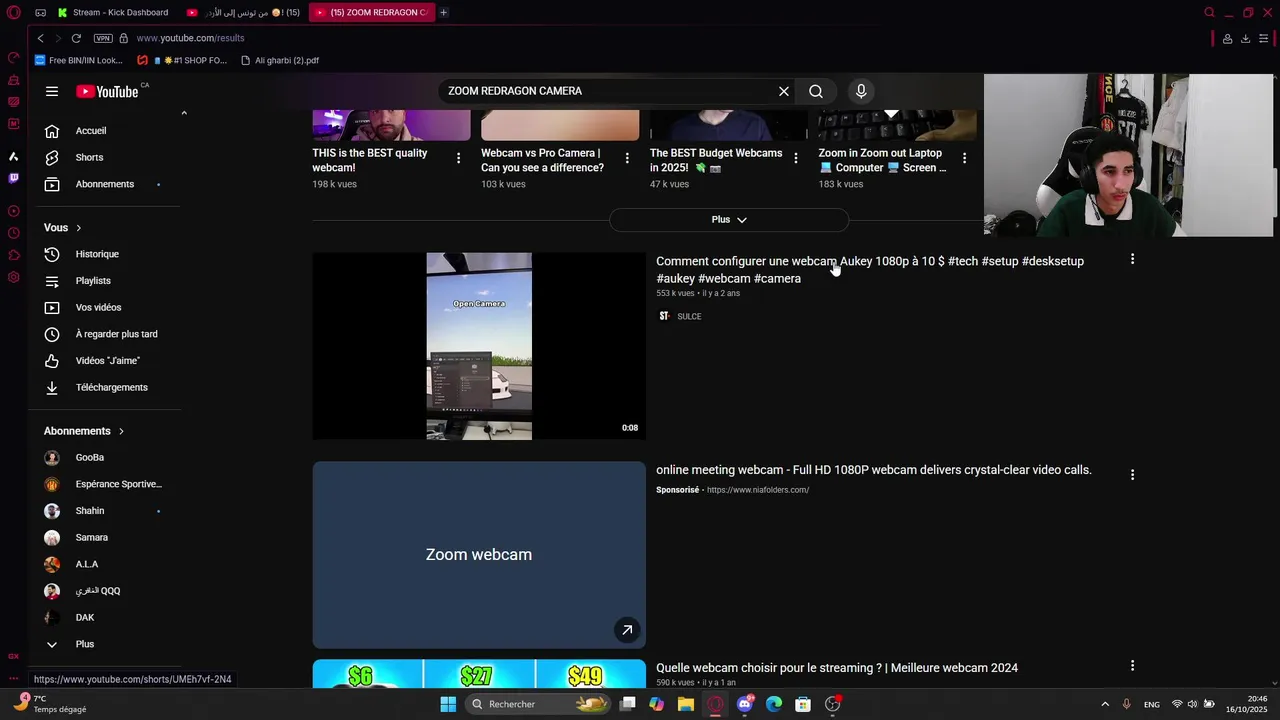The image size is (1280, 720).
Task: Open Quelle webcam choisir pour le streaming title
Action: [837, 668]
